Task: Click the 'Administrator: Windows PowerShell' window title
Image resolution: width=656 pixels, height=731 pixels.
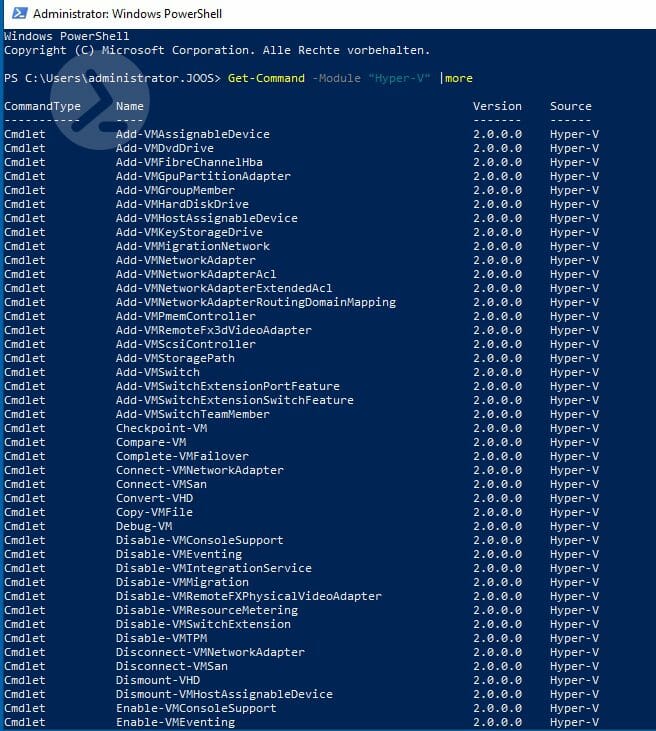Action: 127,14
